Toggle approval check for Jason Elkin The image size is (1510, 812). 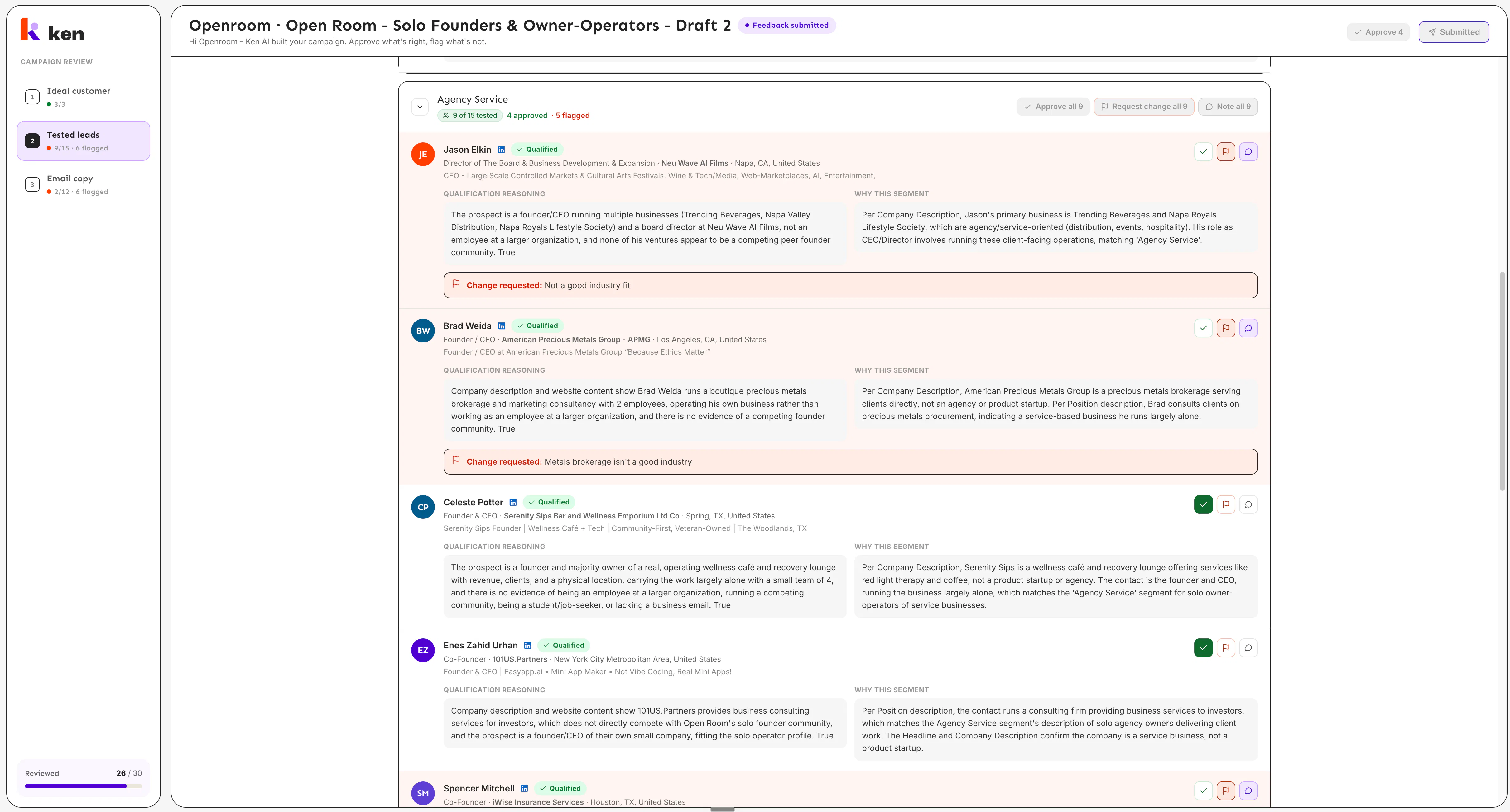1204,152
